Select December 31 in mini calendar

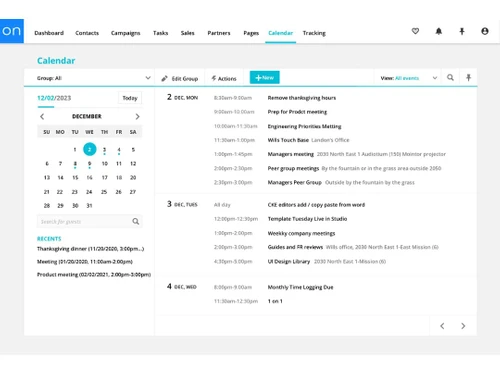(89, 206)
